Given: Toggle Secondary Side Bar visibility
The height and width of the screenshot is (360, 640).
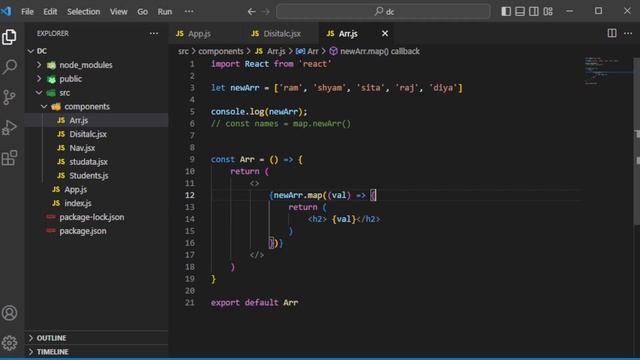Looking at the screenshot, I should coord(534,11).
